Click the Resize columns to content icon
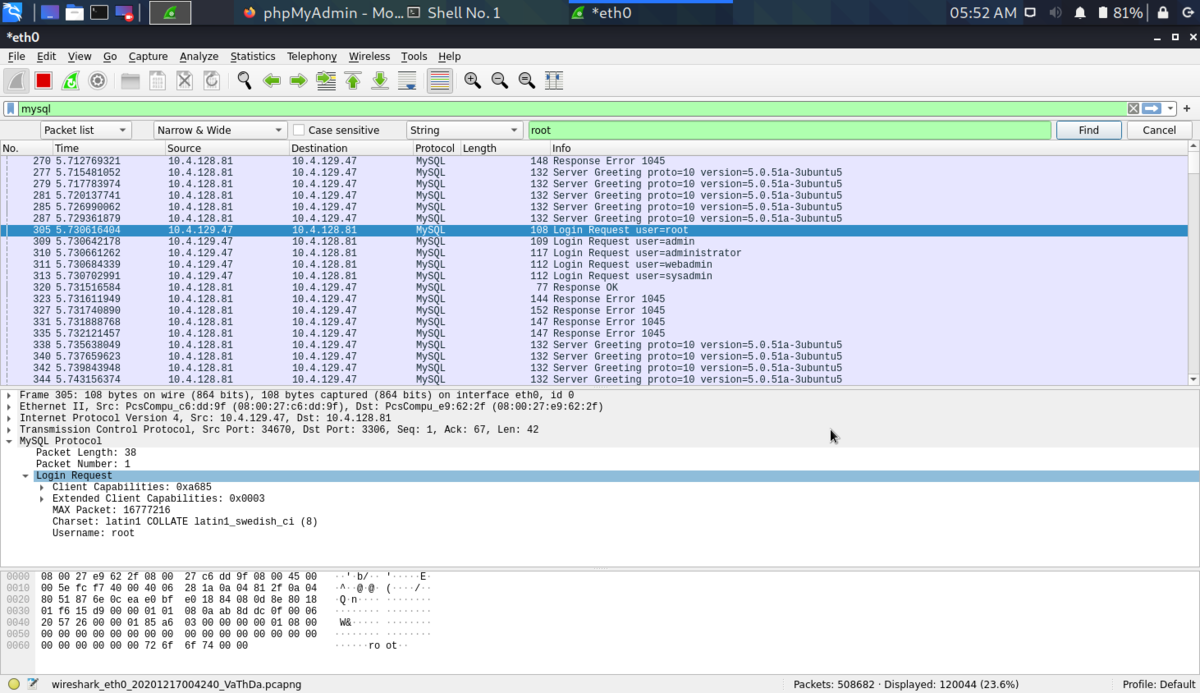The width and height of the screenshot is (1200, 693). click(554, 81)
